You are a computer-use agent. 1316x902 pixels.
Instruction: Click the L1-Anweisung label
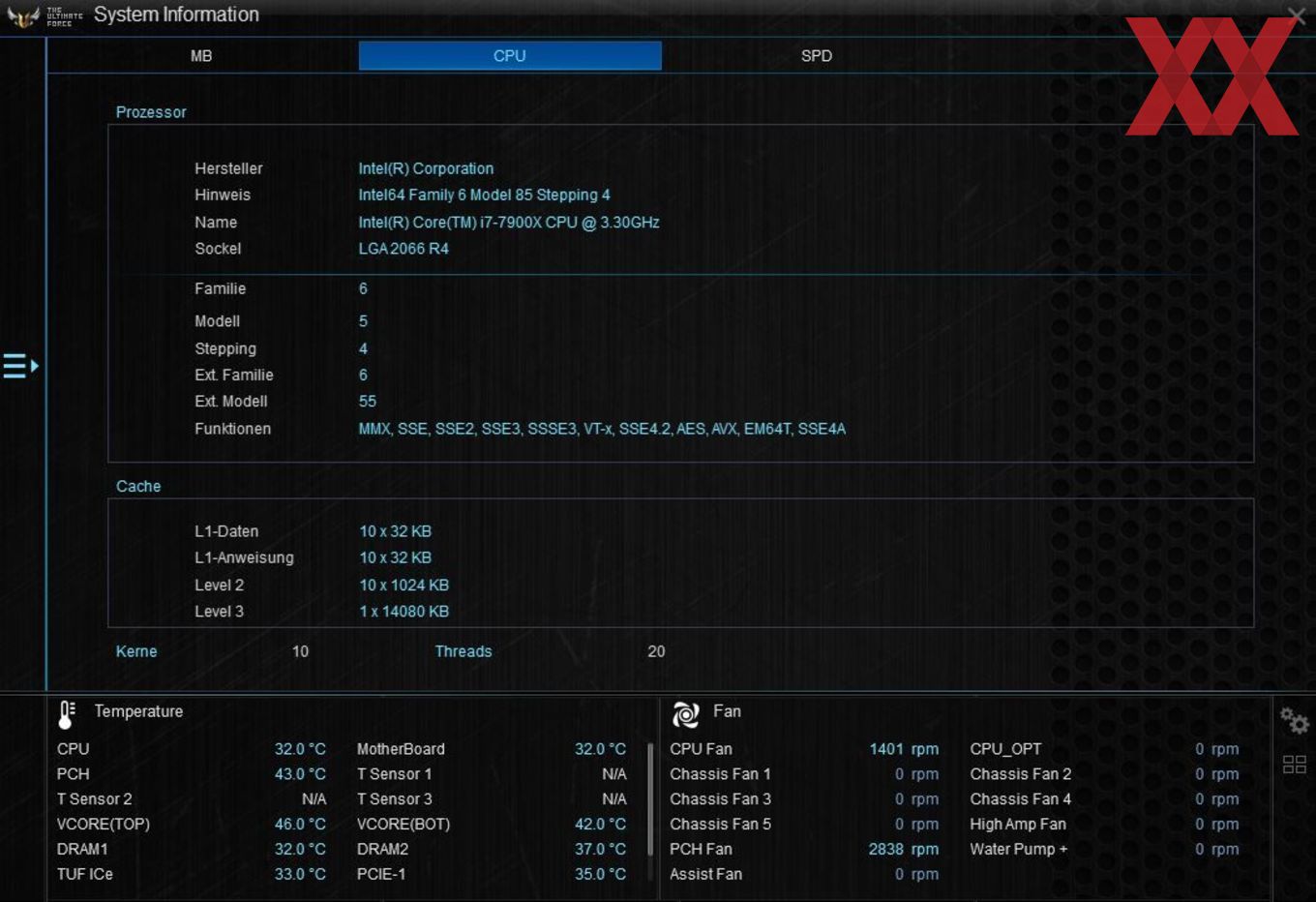(244, 557)
